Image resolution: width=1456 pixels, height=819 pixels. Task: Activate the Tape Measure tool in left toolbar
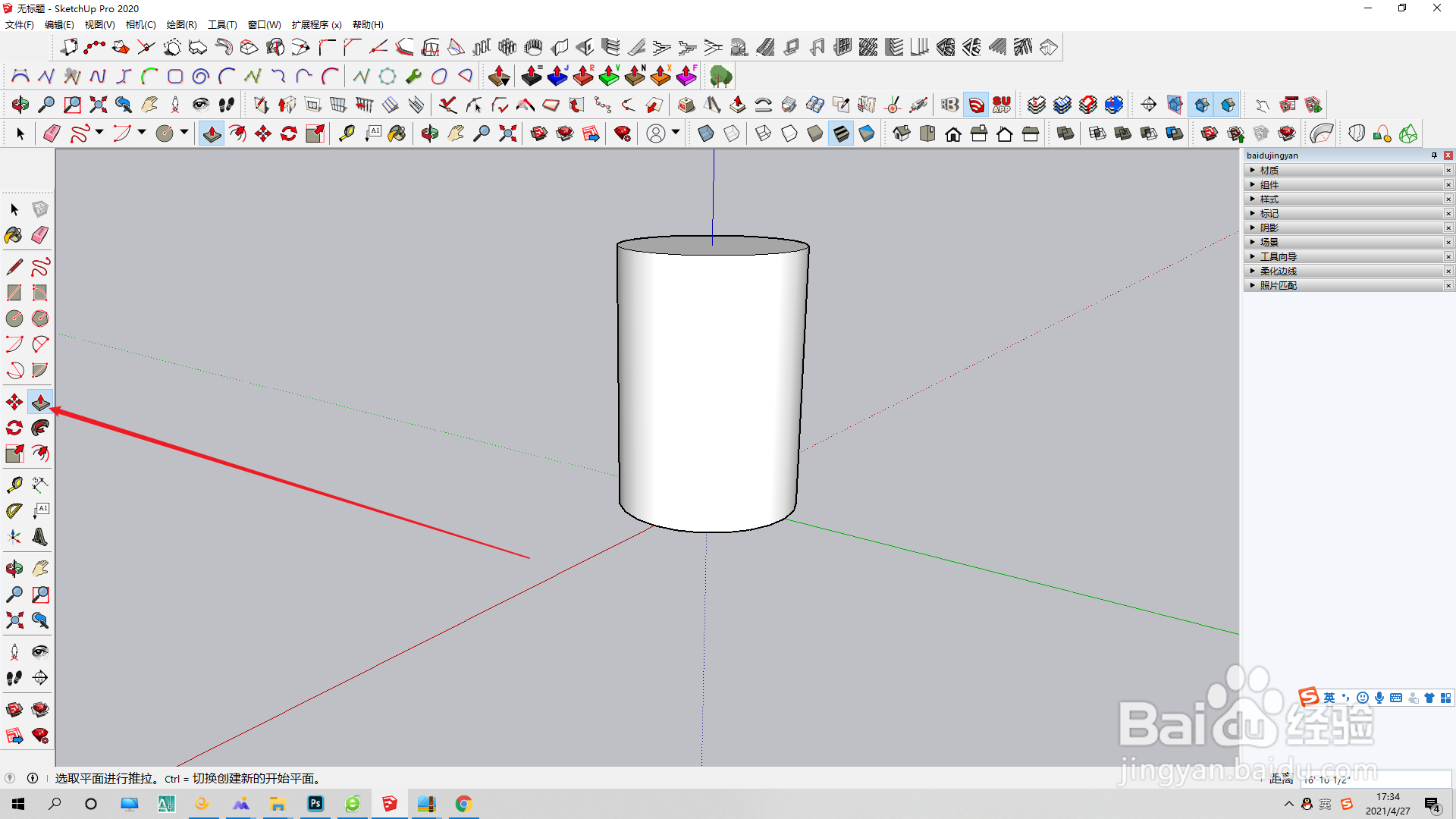14,485
